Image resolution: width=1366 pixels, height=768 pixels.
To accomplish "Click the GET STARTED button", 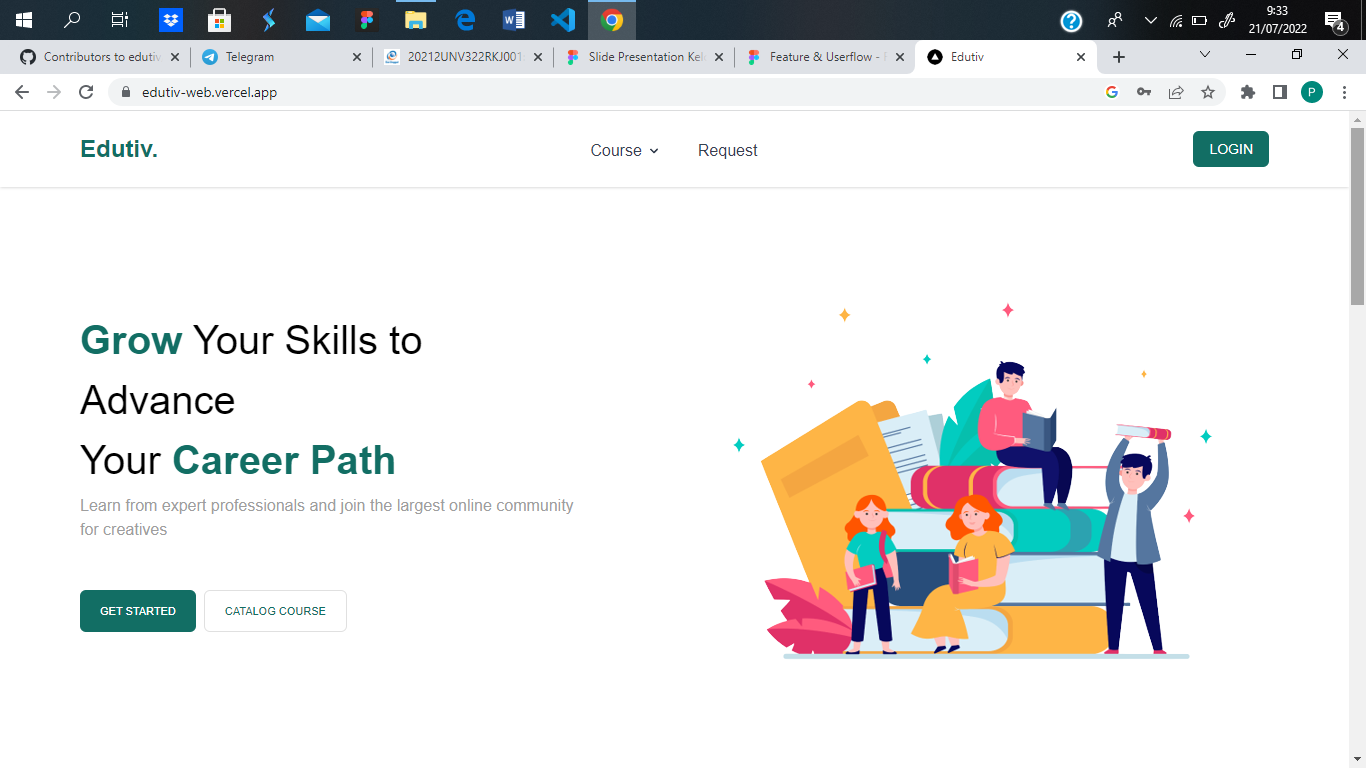I will pyautogui.click(x=138, y=611).
